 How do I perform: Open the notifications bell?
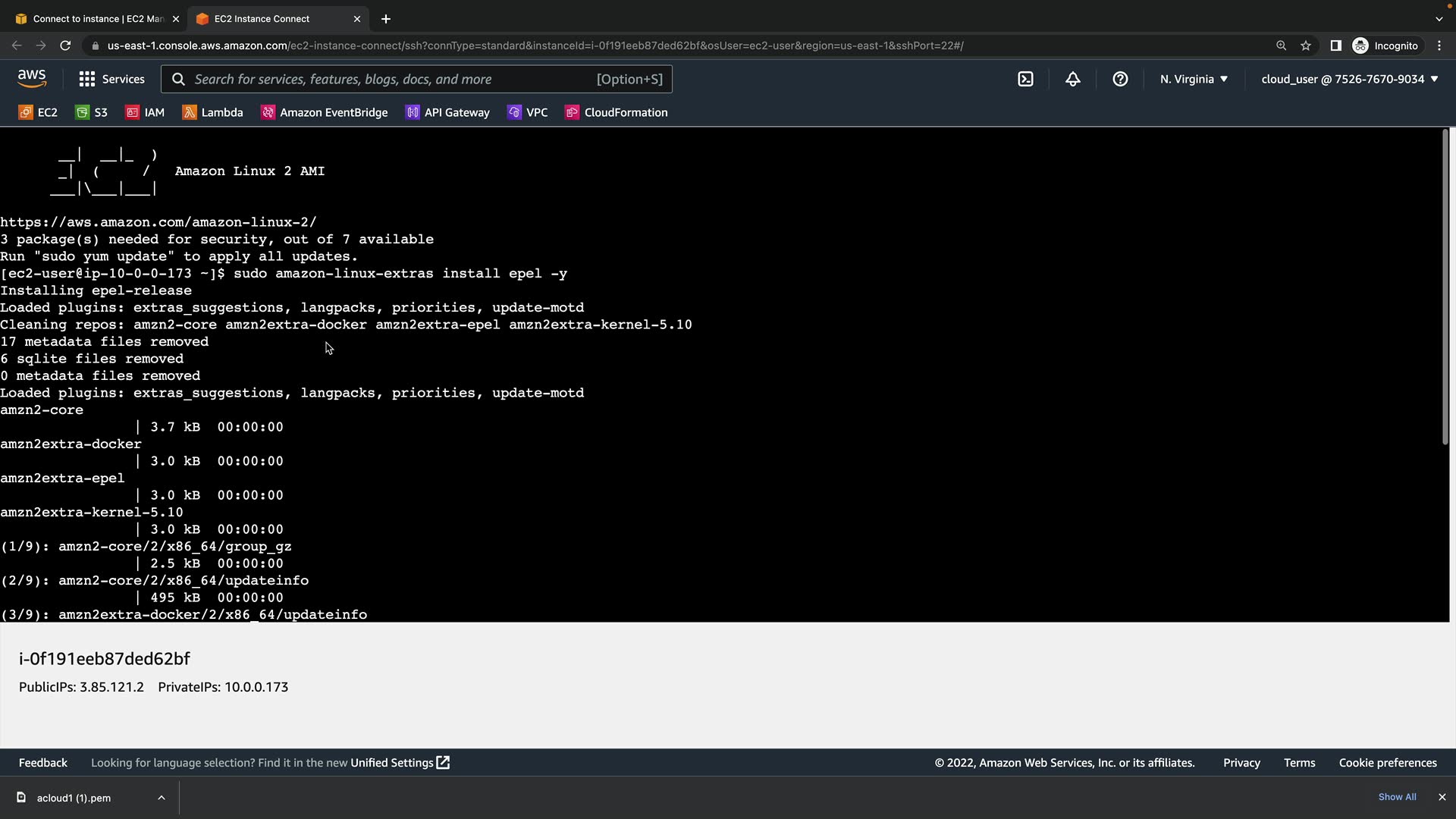click(1072, 79)
